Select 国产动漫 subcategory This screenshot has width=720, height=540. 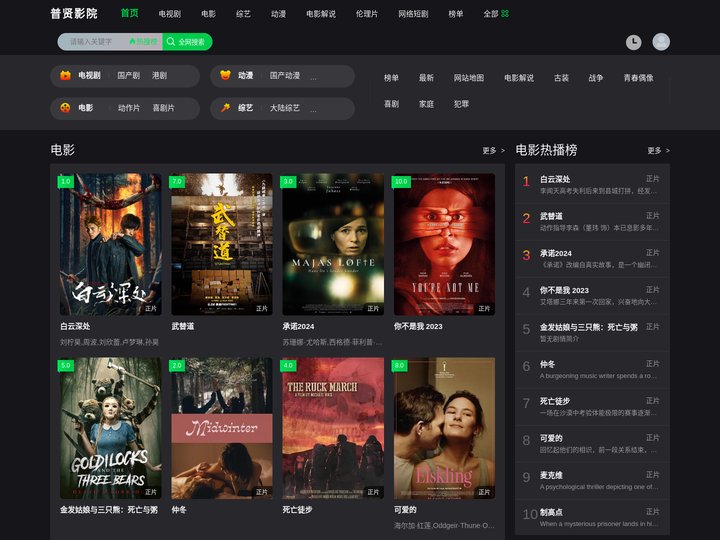285,75
